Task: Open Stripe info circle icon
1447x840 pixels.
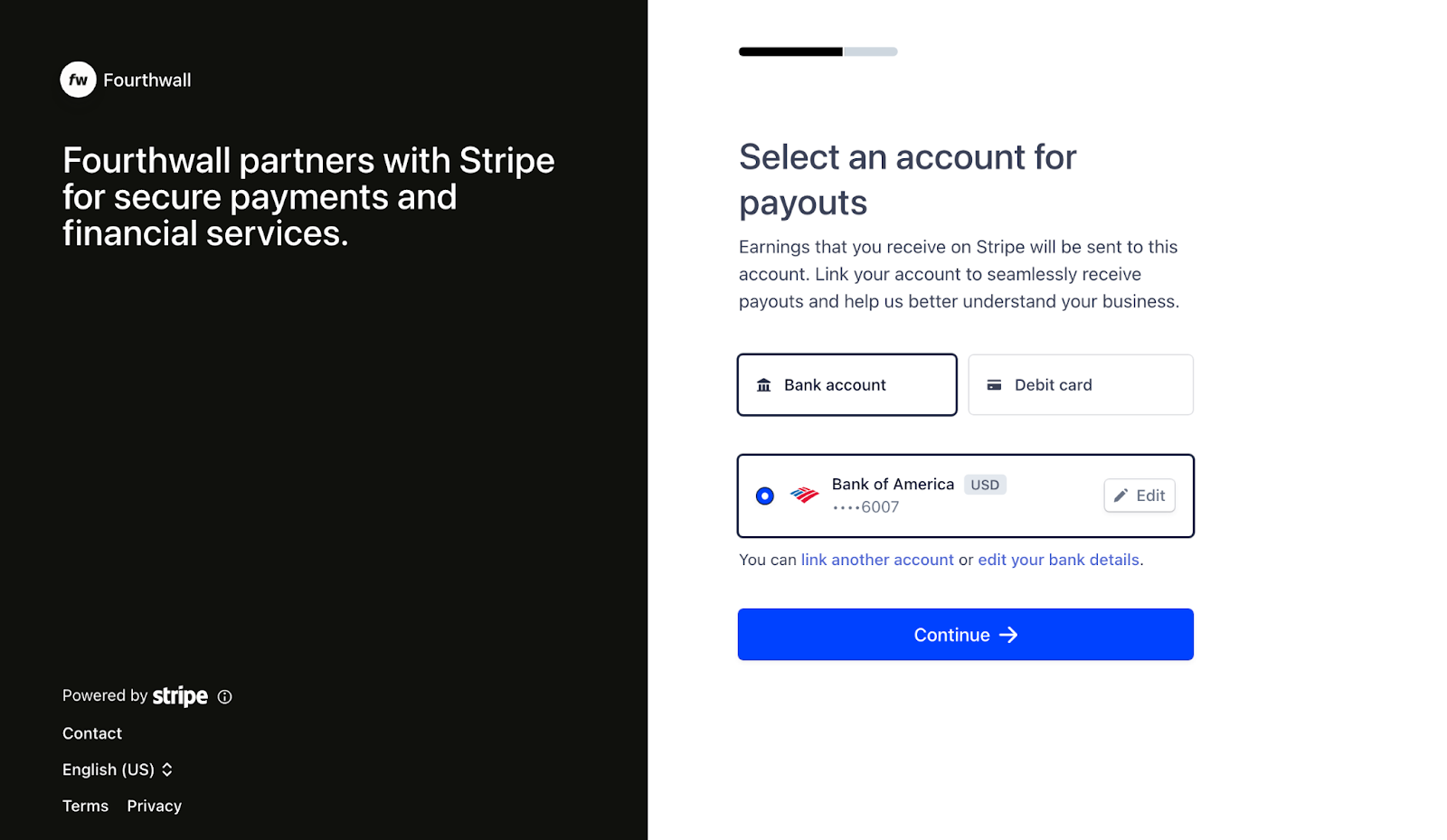Action: [x=225, y=696]
